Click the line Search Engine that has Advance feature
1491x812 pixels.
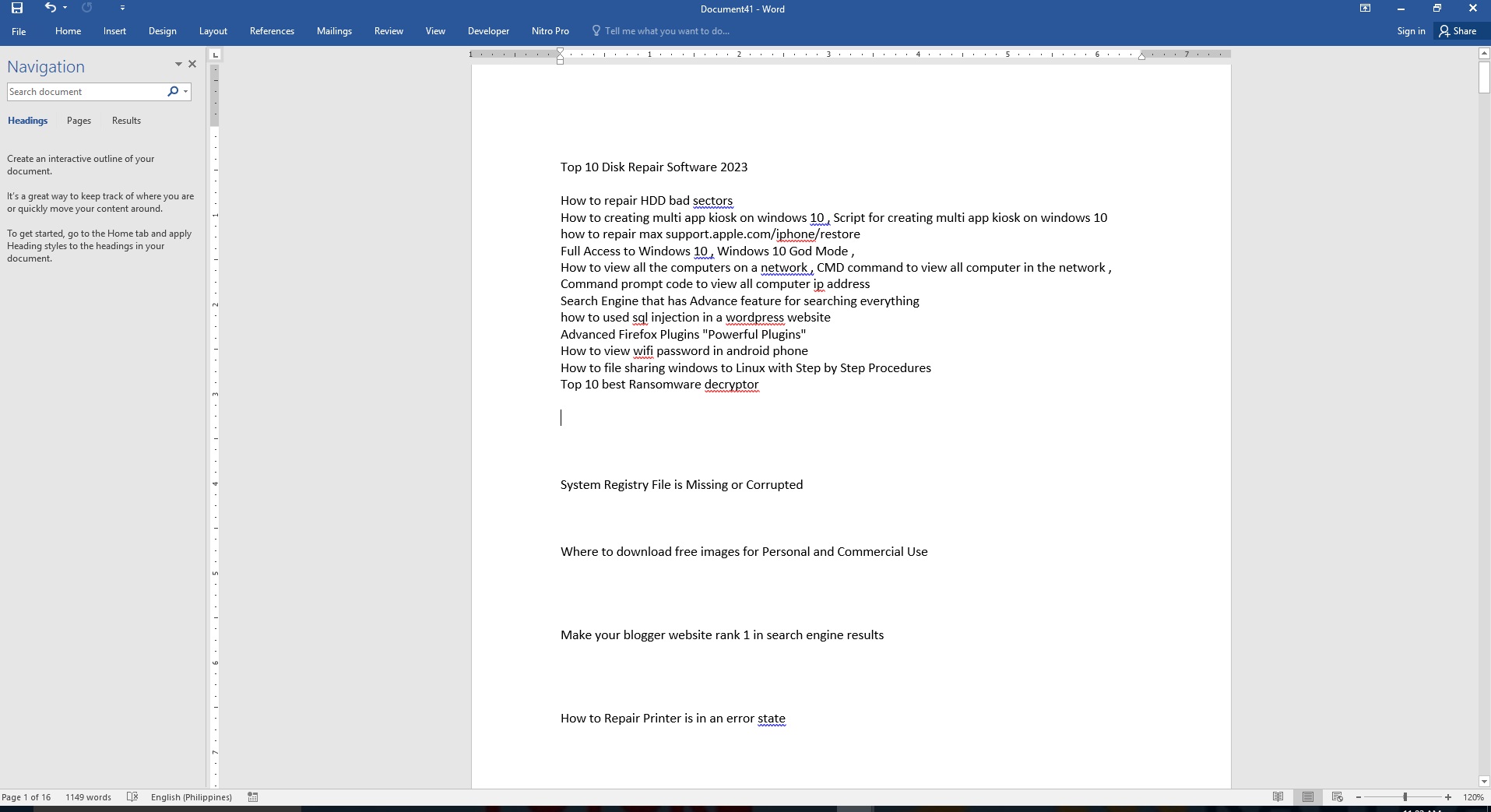tap(740, 301)
